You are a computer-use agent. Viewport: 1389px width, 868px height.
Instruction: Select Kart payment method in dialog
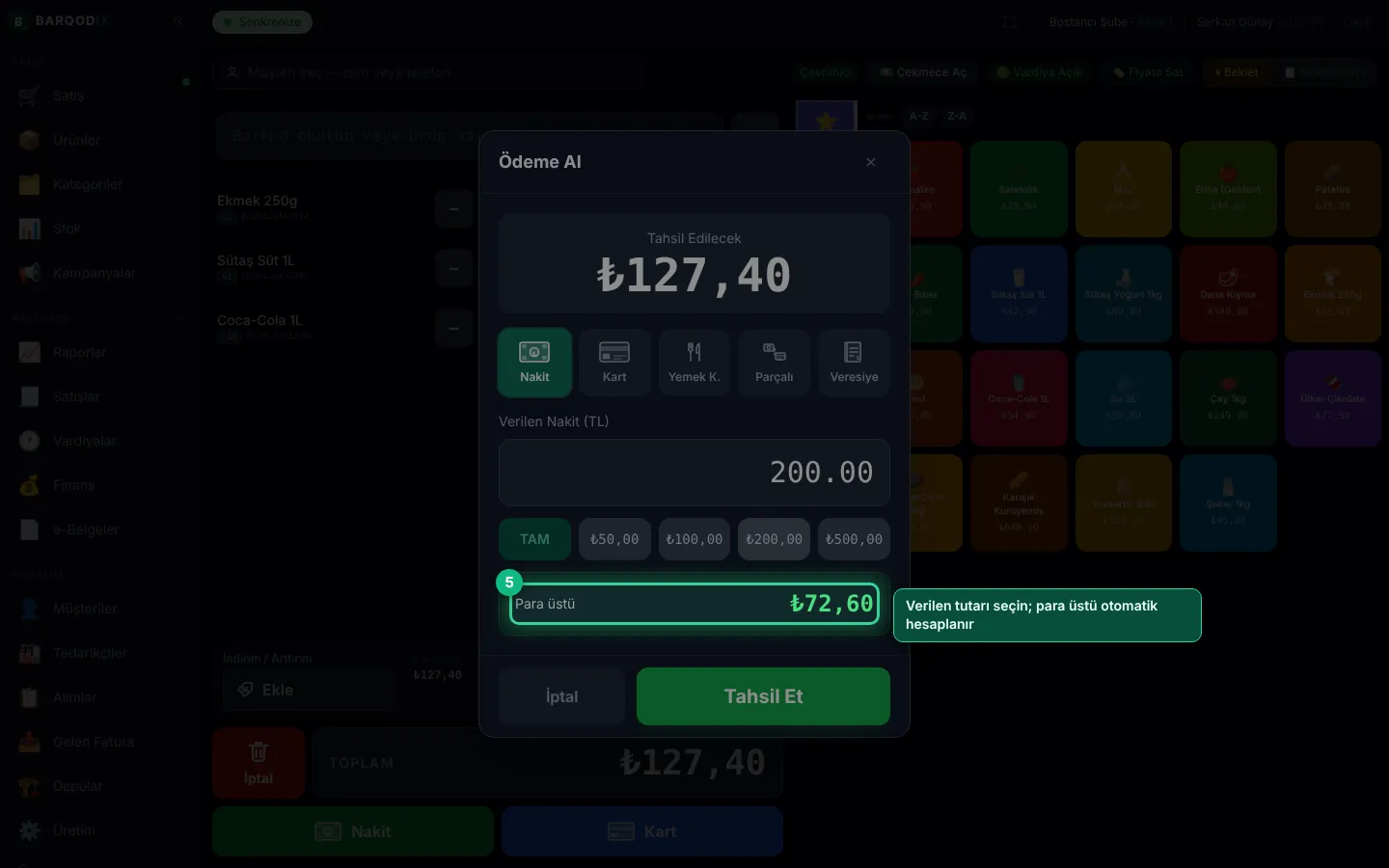pyautogui.click(x=614, y=363)
